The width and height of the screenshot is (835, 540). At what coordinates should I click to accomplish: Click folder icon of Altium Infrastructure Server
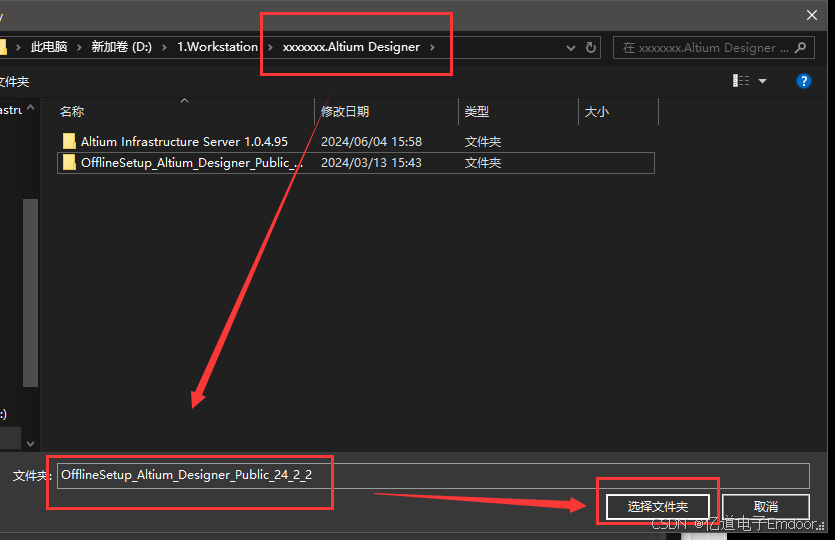pos(69,141)
